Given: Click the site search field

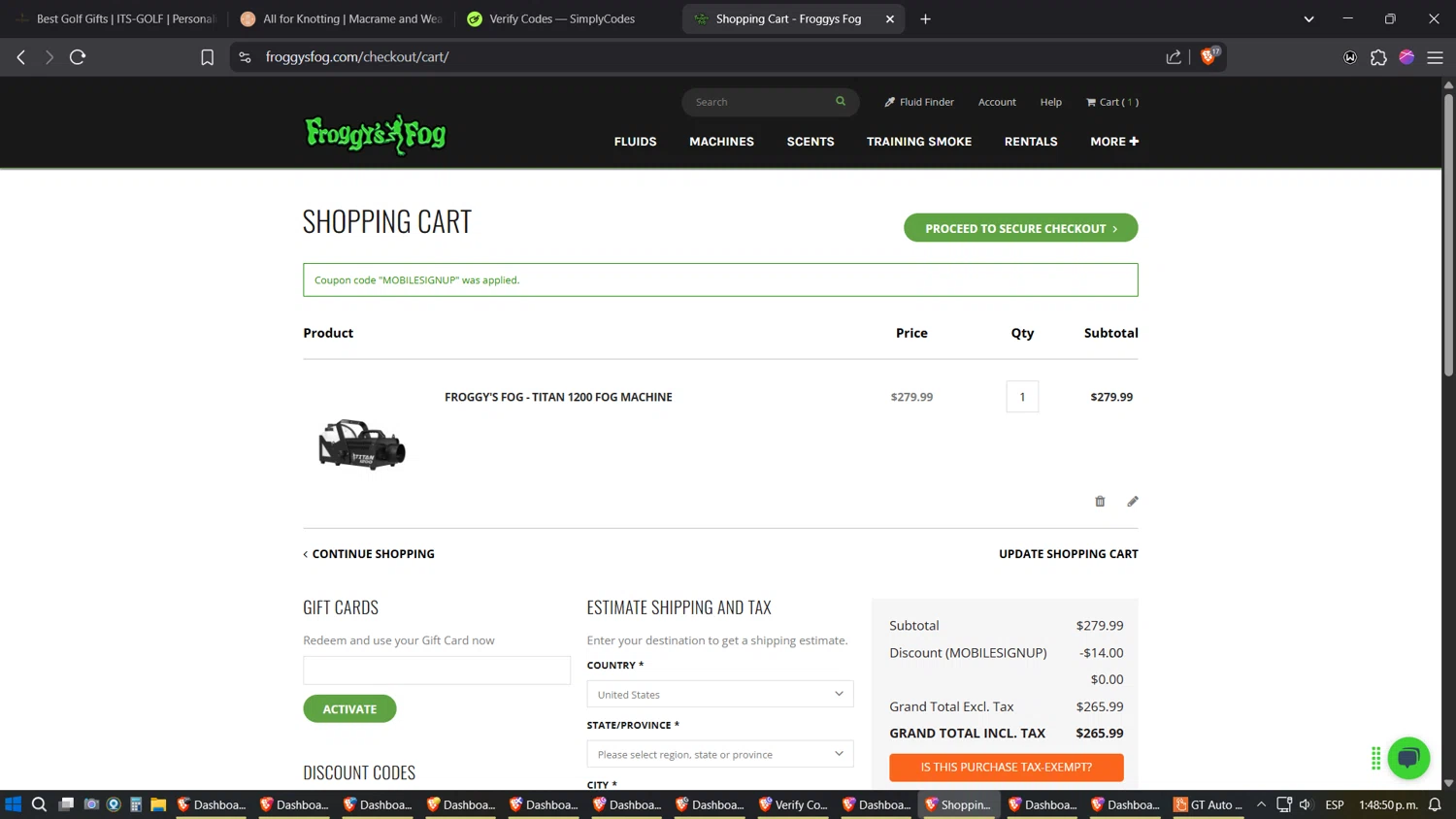Looking at the screenshot, I should click(762, 102).
